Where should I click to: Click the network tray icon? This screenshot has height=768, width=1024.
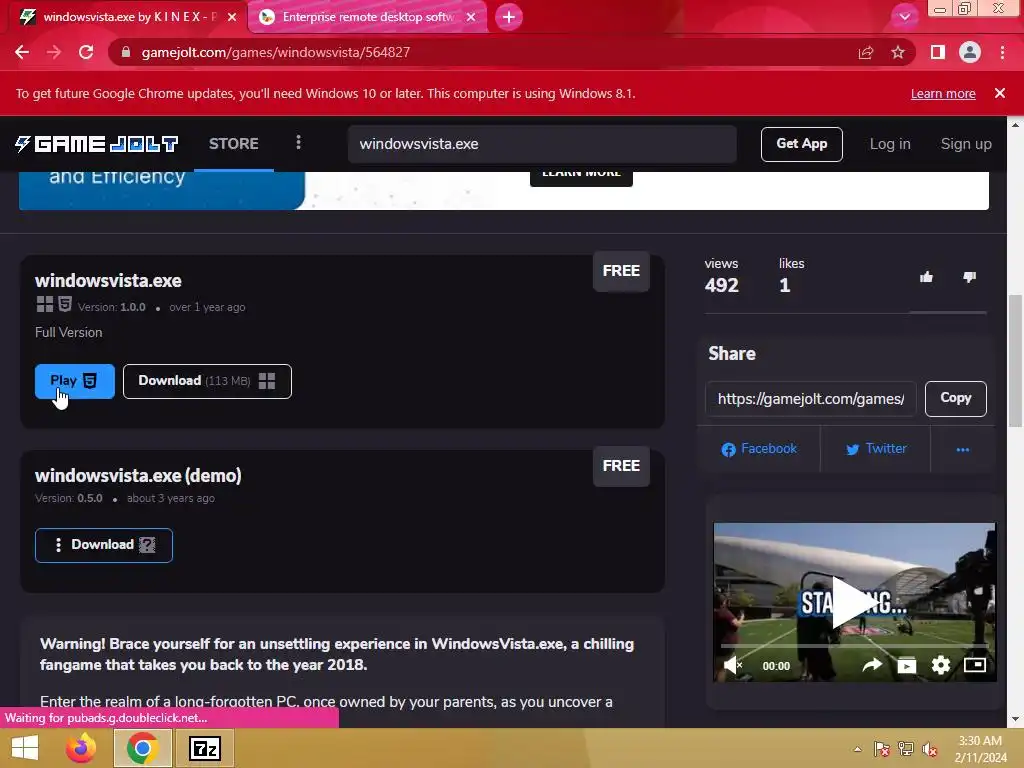(906, 749)
